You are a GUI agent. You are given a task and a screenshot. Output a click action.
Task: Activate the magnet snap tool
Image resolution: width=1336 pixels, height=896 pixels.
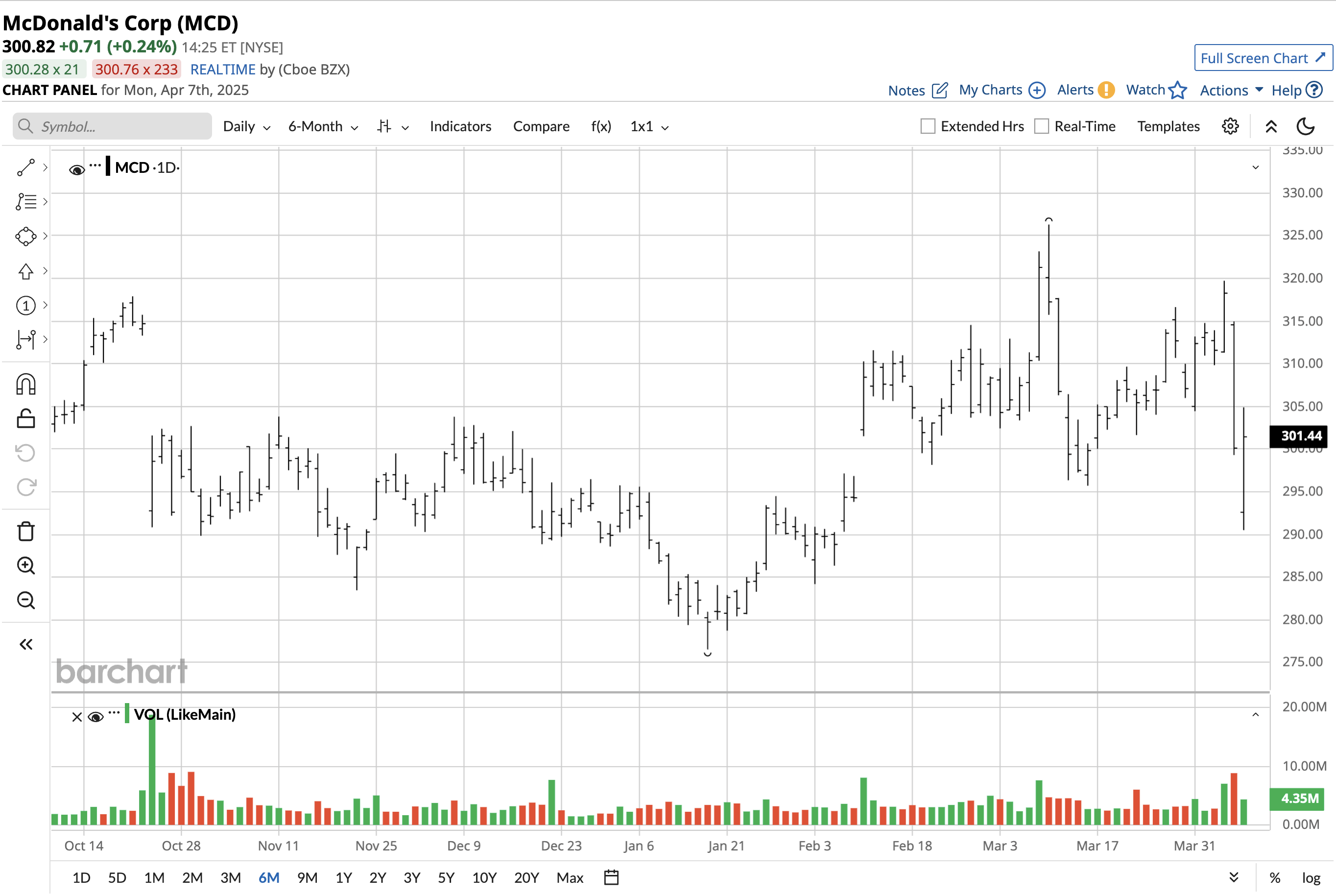pyautogui.click(x=26, y=384)
